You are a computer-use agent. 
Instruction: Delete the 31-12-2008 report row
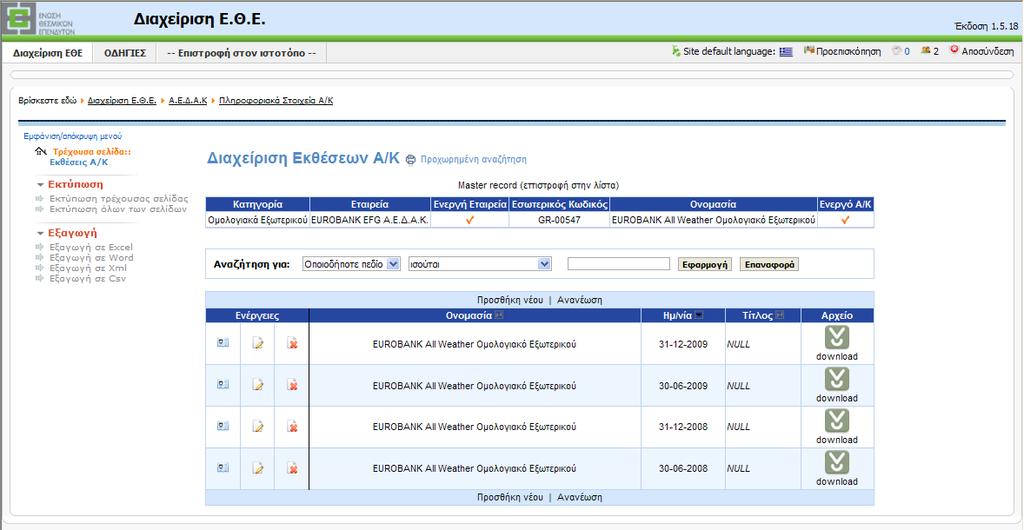pos(293,426)
